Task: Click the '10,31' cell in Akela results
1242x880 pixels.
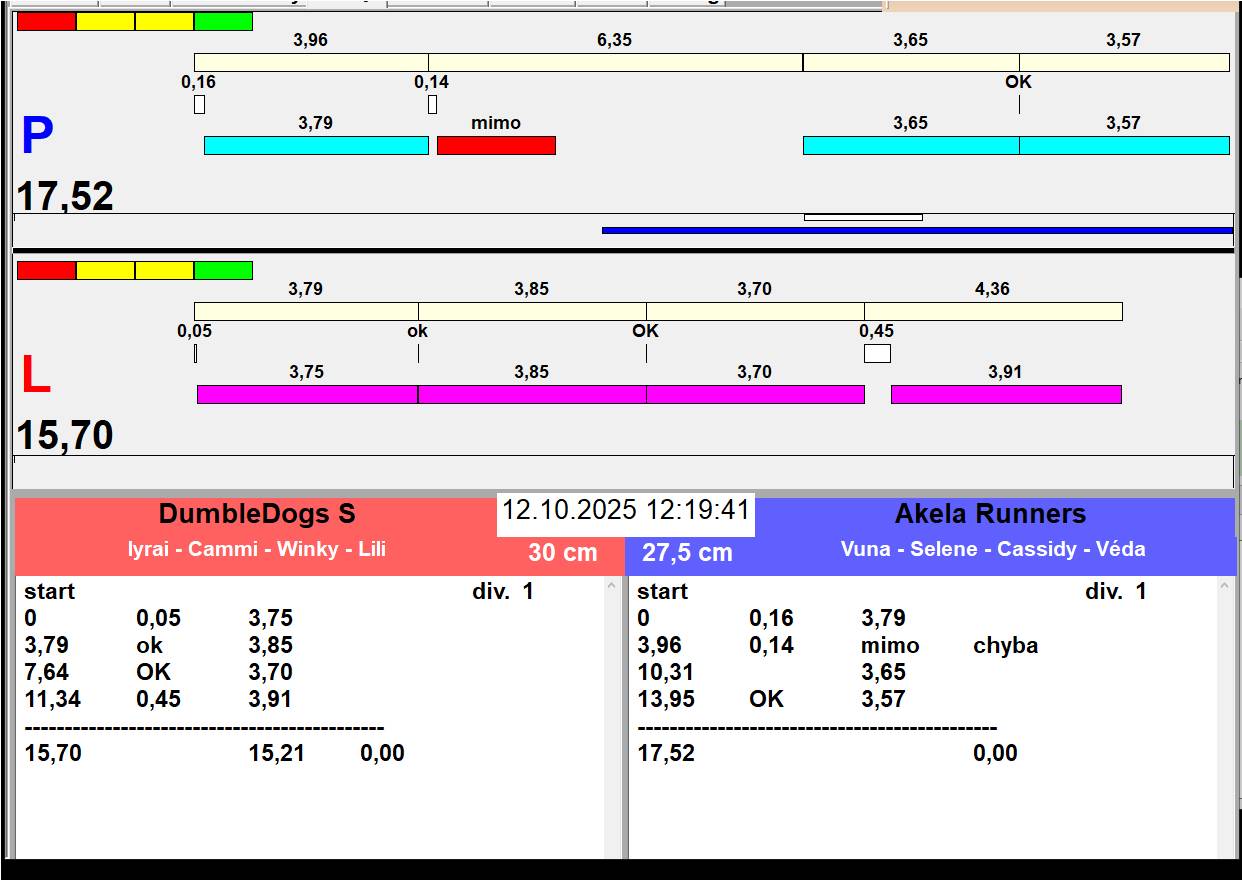Action: 666,672
